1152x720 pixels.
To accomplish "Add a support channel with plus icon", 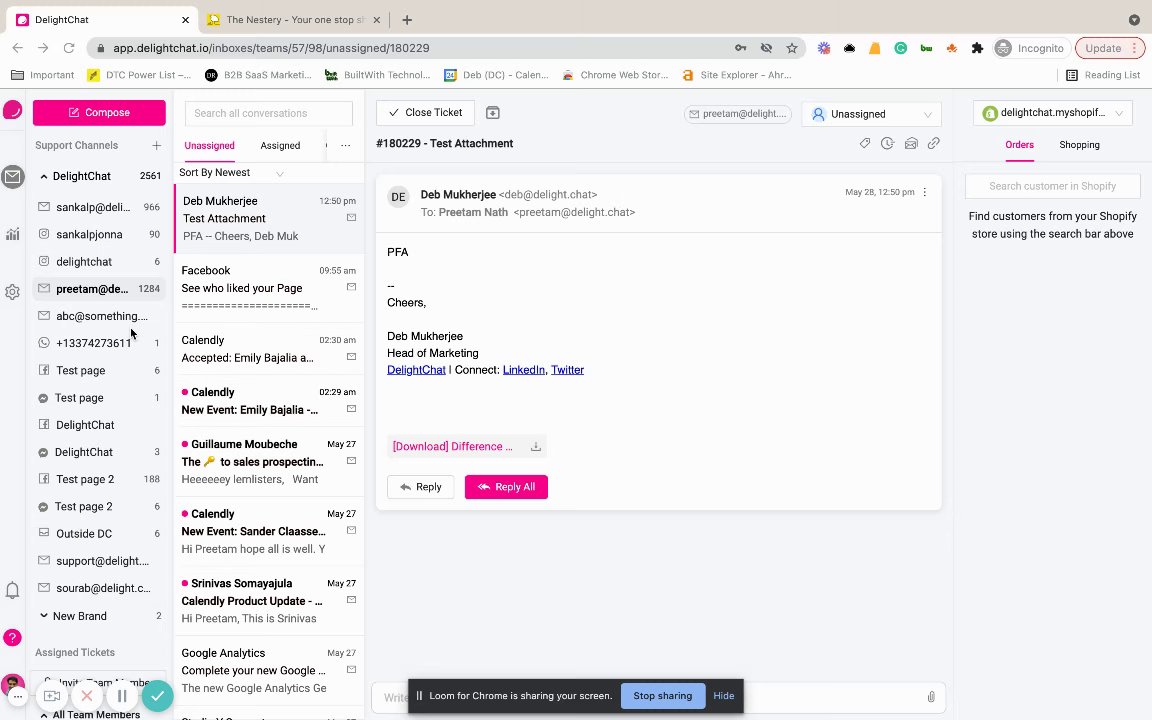I will point(156,145).
